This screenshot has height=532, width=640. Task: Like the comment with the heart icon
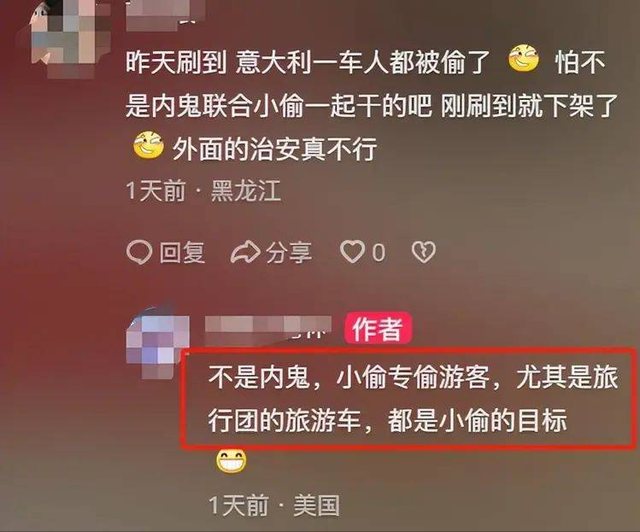click(352, 252)
